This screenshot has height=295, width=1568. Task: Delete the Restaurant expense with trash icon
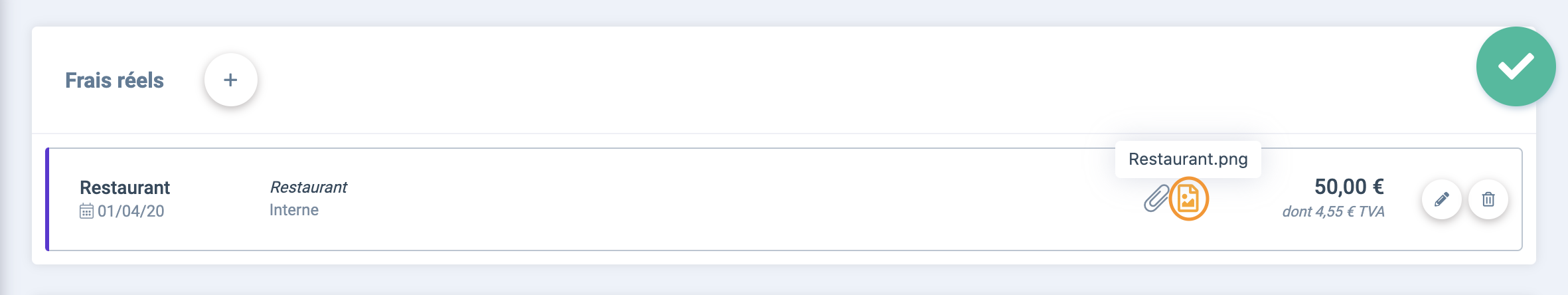[x=1488, y=199]
